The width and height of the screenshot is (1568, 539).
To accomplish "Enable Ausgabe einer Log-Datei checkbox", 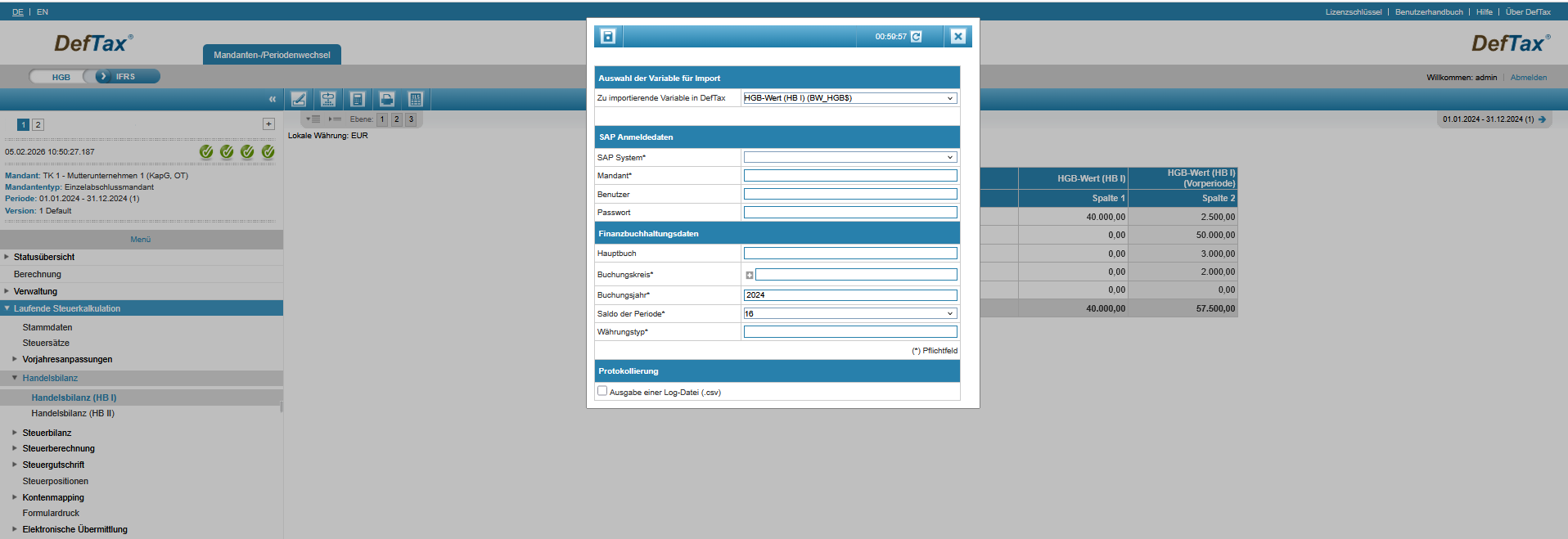I will [602, 391].
